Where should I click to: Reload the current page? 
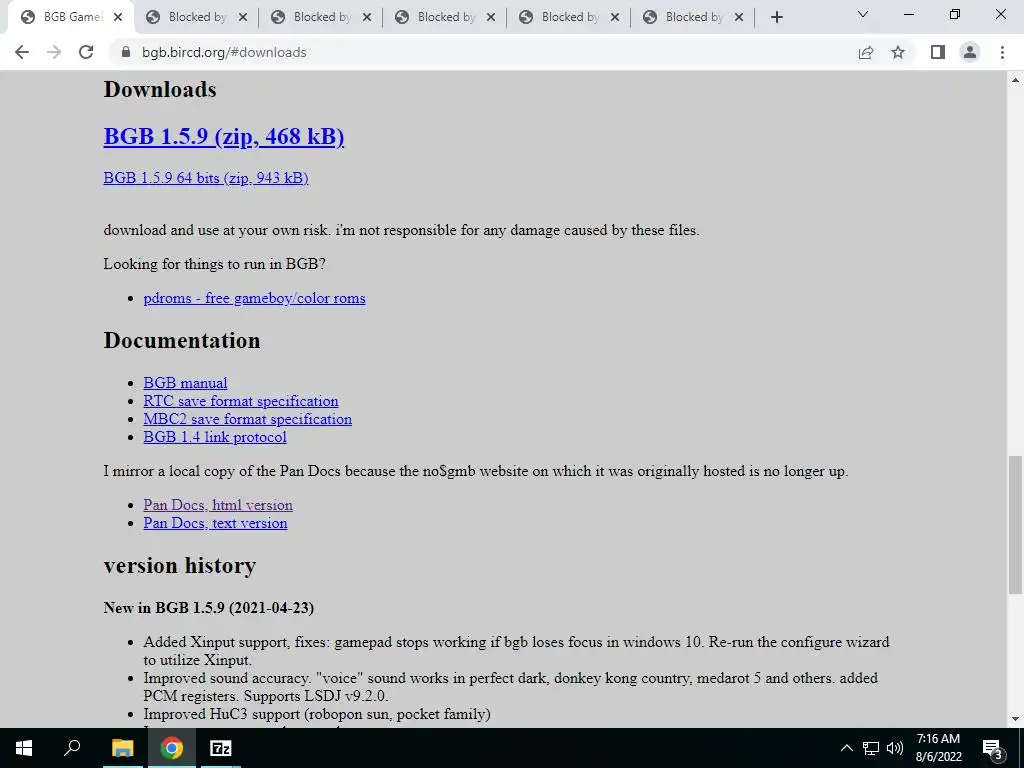pyautogui.click(x=86, y=52)
